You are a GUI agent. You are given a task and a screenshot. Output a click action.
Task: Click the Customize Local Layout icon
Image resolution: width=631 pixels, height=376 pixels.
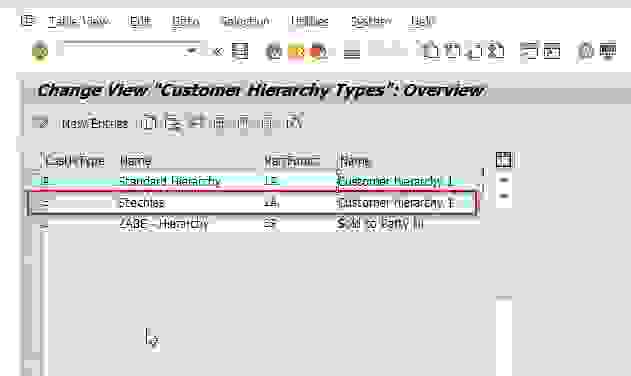point(608,51)
